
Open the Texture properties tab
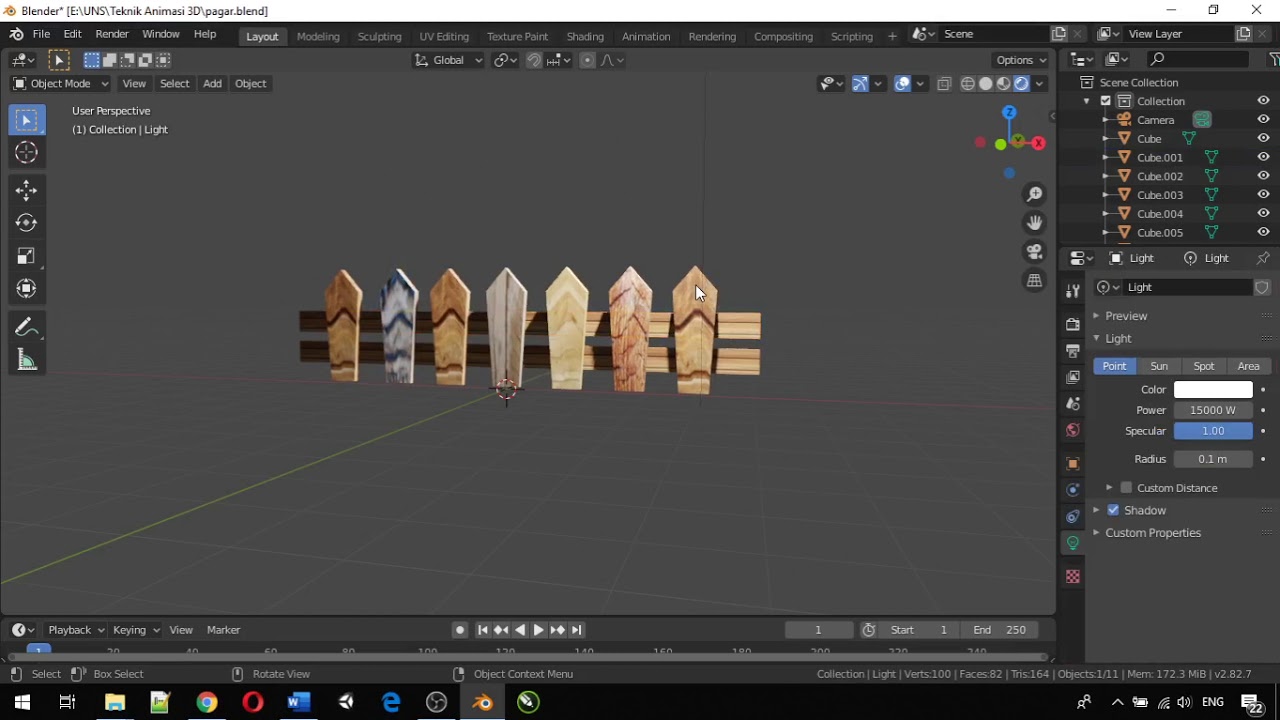pos(1073,577)
